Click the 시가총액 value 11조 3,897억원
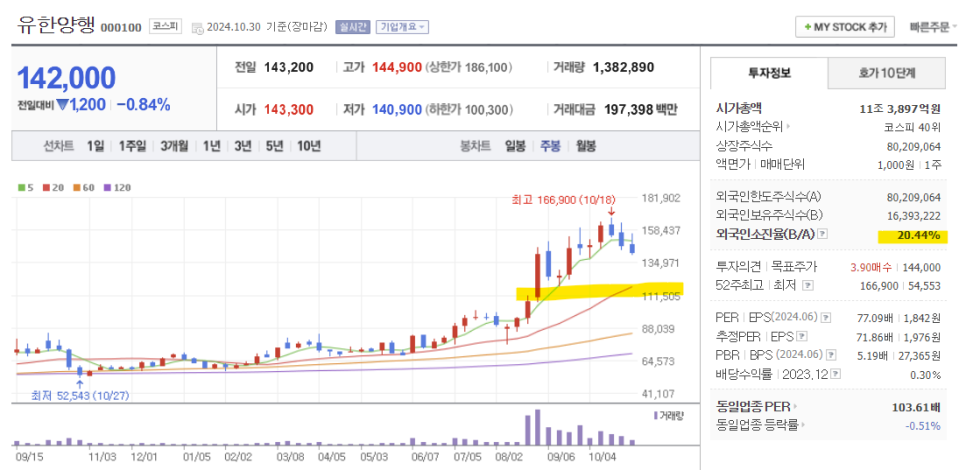The image size is (966, 470). (900, 109)
